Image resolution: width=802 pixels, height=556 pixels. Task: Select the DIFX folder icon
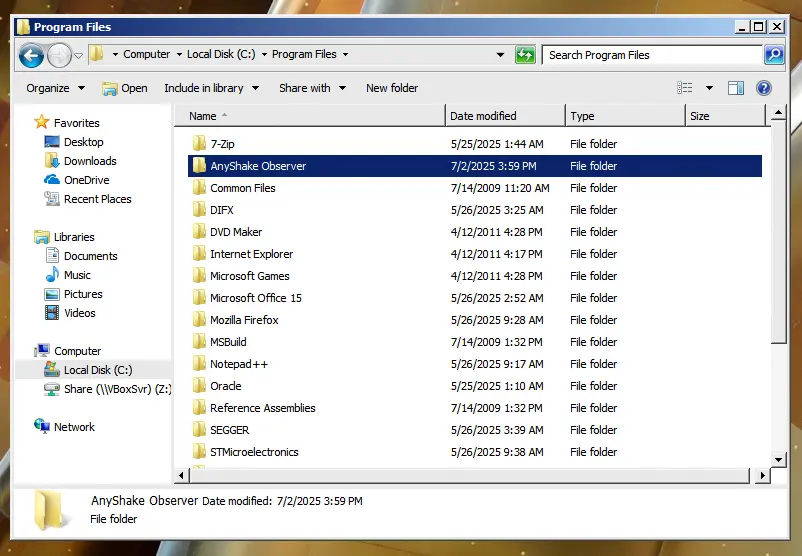(199, 210)
